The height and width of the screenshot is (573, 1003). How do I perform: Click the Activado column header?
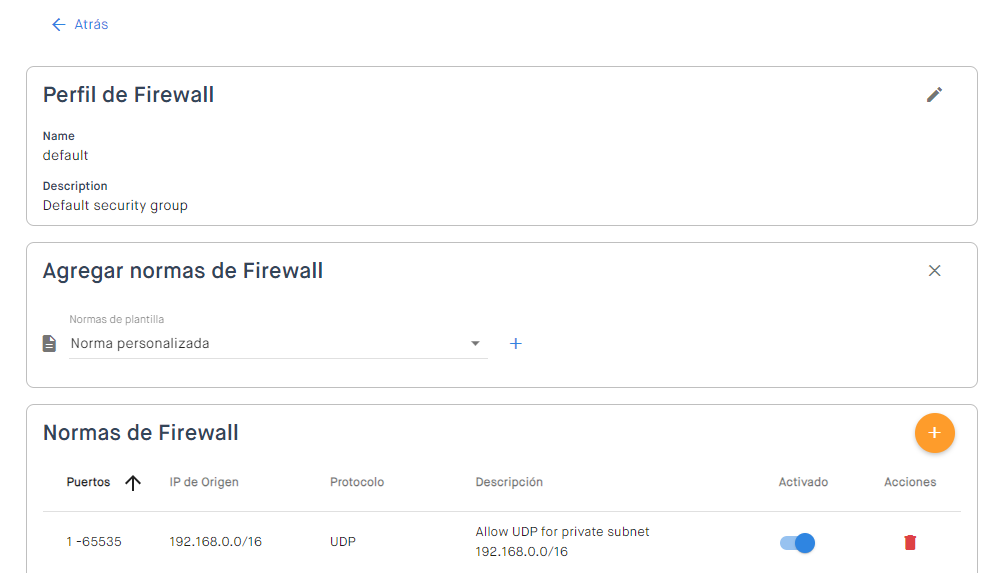click(x=803, y=482)
